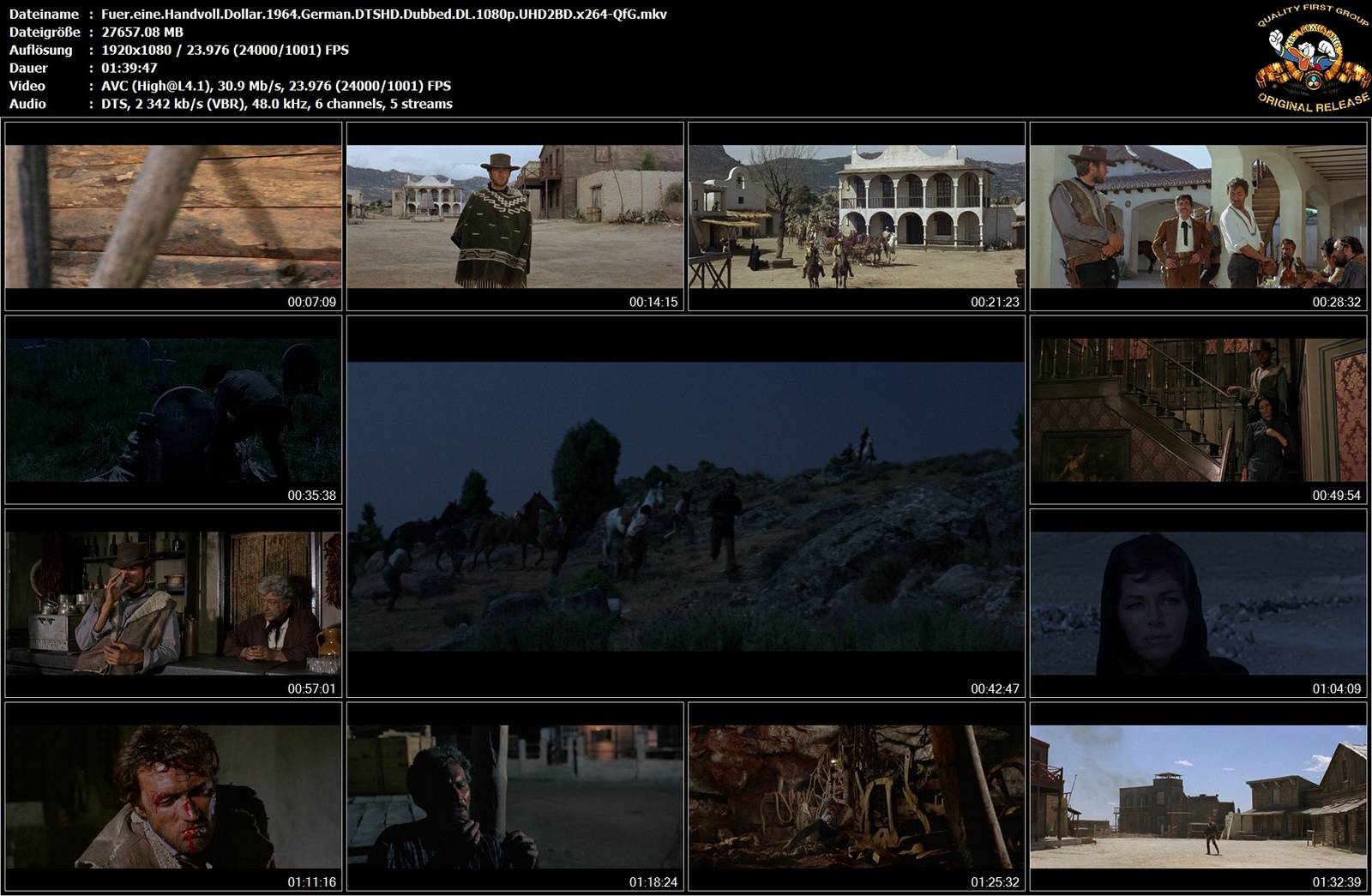Click the 00:57:01 timestamp text

click(312, 689)
